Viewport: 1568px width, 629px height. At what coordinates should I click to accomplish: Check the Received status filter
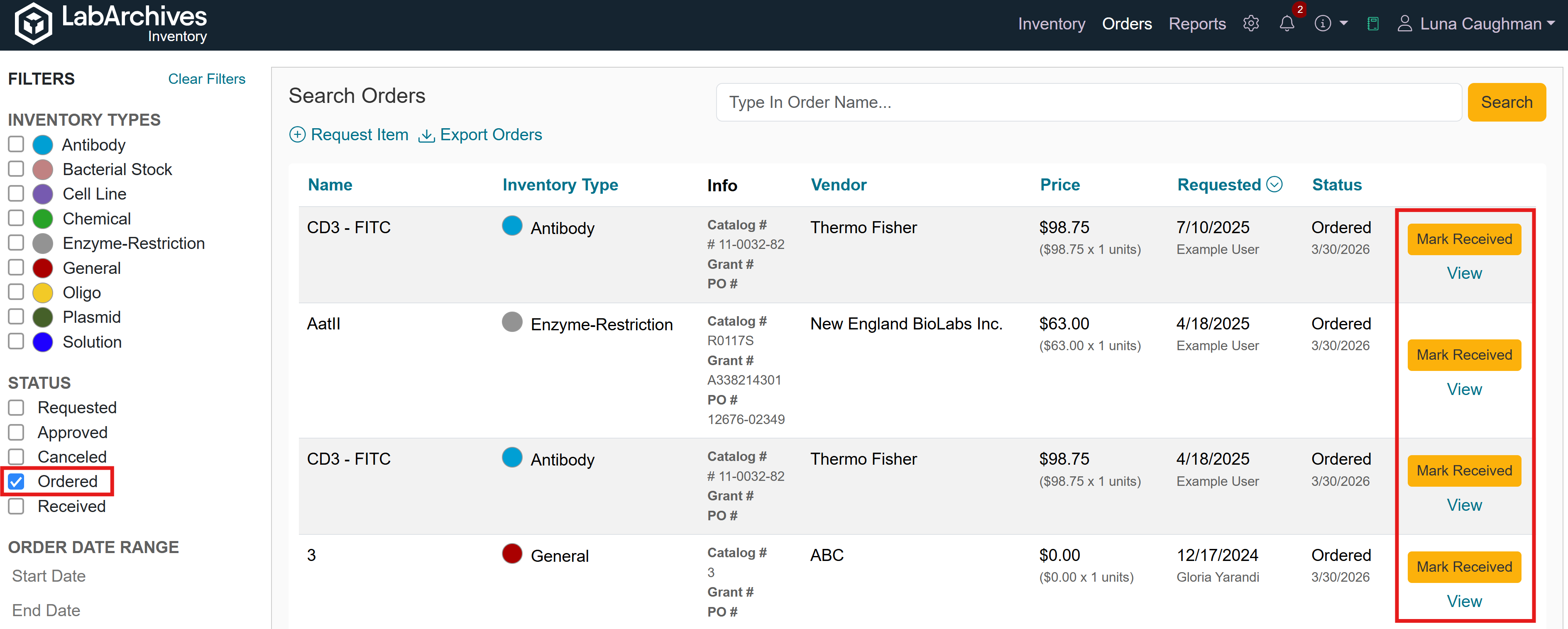17,506
